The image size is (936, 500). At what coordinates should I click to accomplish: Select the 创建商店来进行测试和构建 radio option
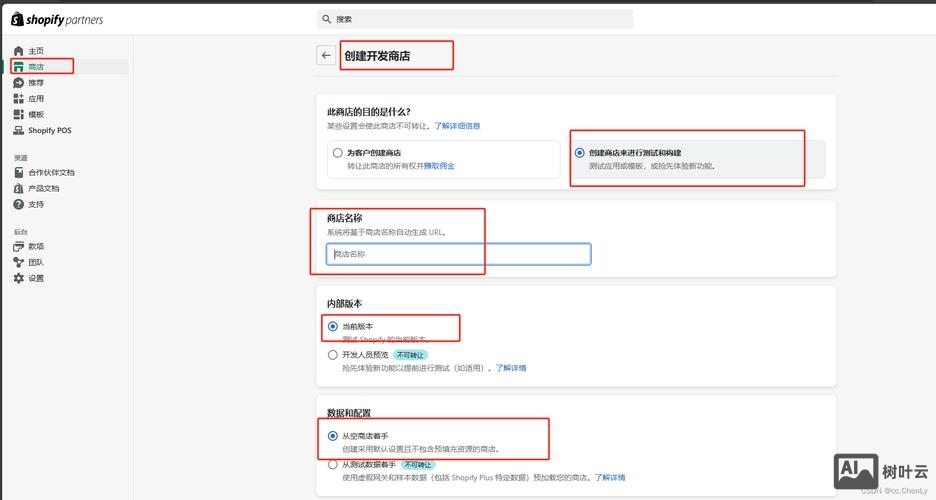click(580, 153)
